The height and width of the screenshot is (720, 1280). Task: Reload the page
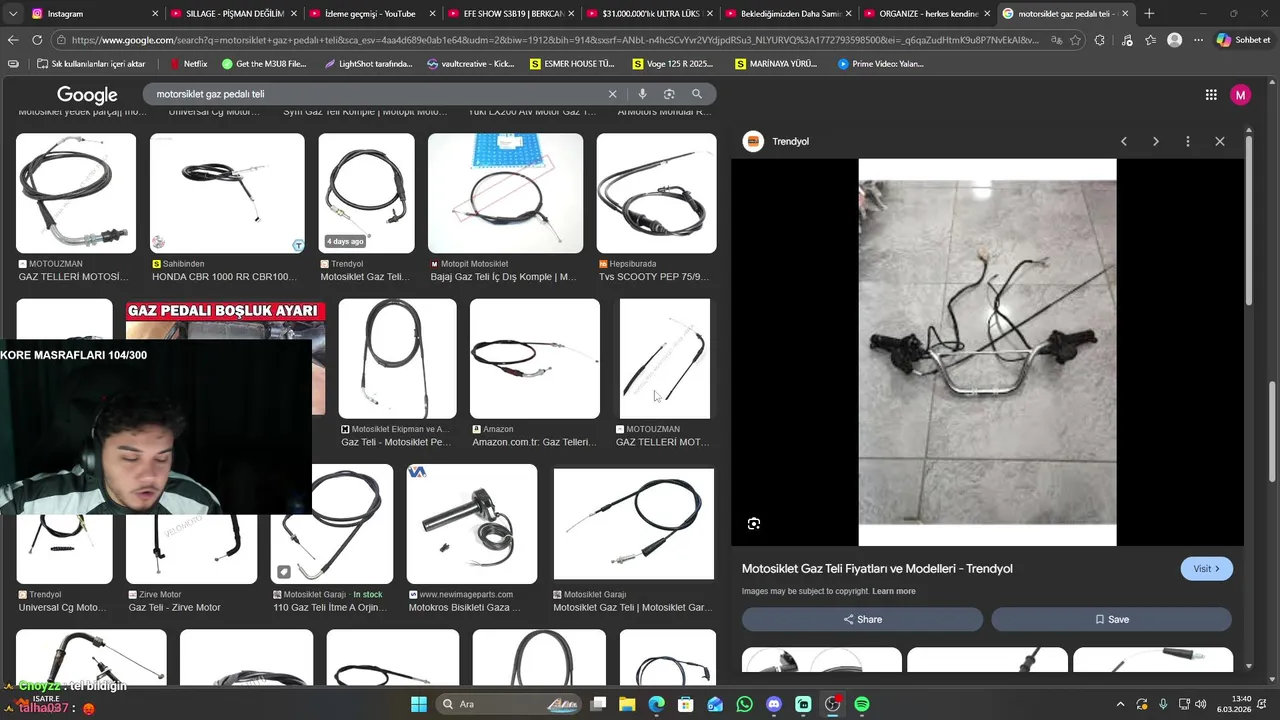(37, 40)
